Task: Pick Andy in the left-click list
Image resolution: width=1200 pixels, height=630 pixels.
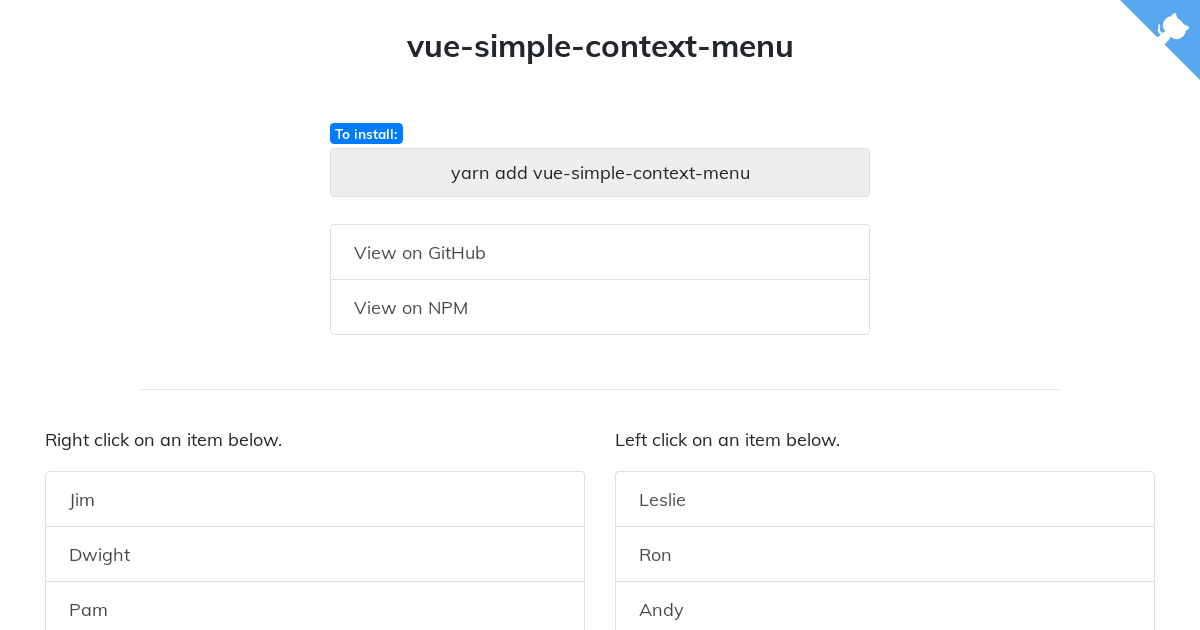Action: pyautogui.click(x=661, y=610)
